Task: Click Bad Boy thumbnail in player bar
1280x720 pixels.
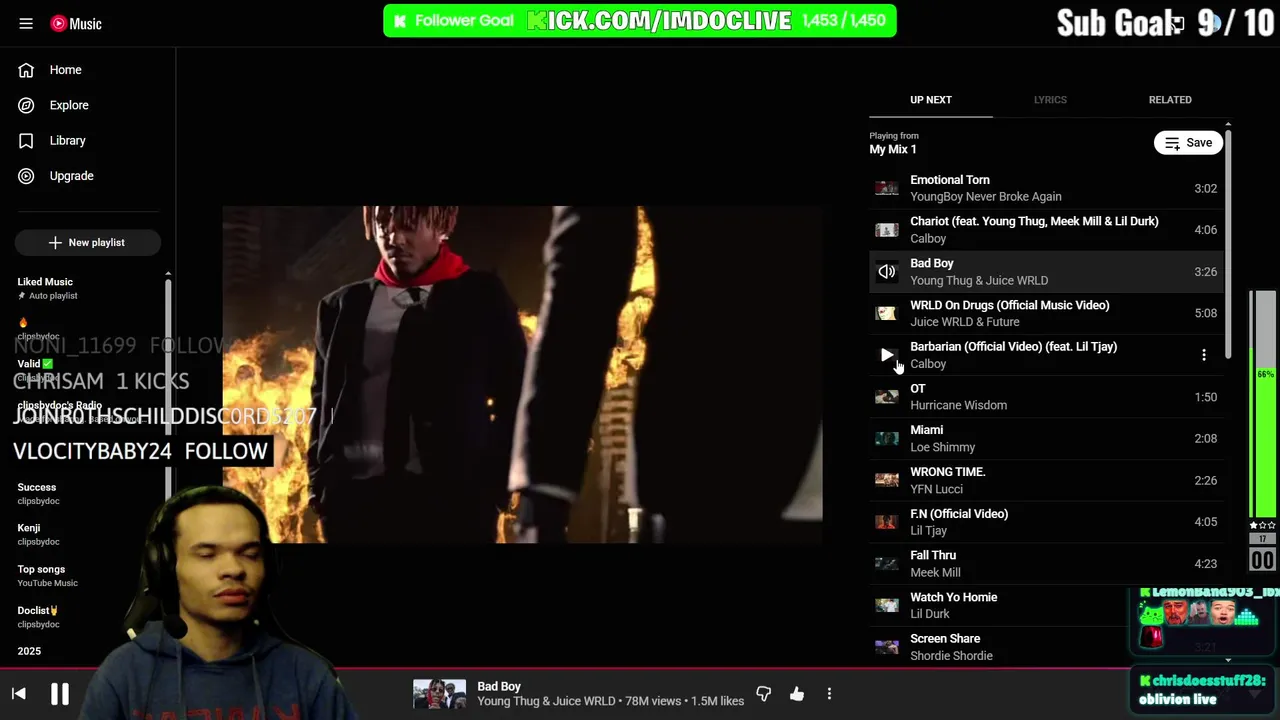Action: pyautogui.click(x=440, y=694)
